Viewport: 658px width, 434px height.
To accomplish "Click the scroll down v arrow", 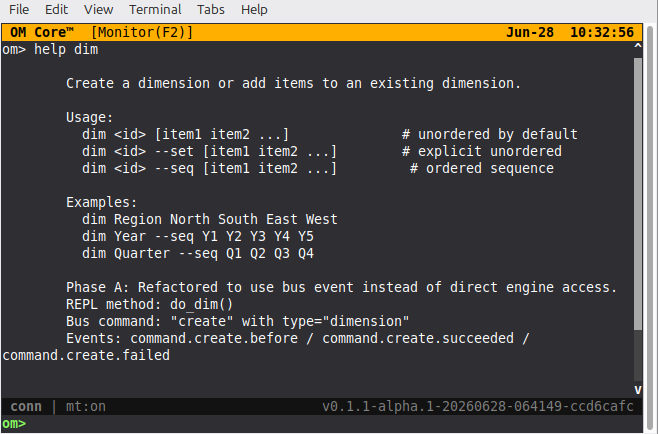I will 638,390.
